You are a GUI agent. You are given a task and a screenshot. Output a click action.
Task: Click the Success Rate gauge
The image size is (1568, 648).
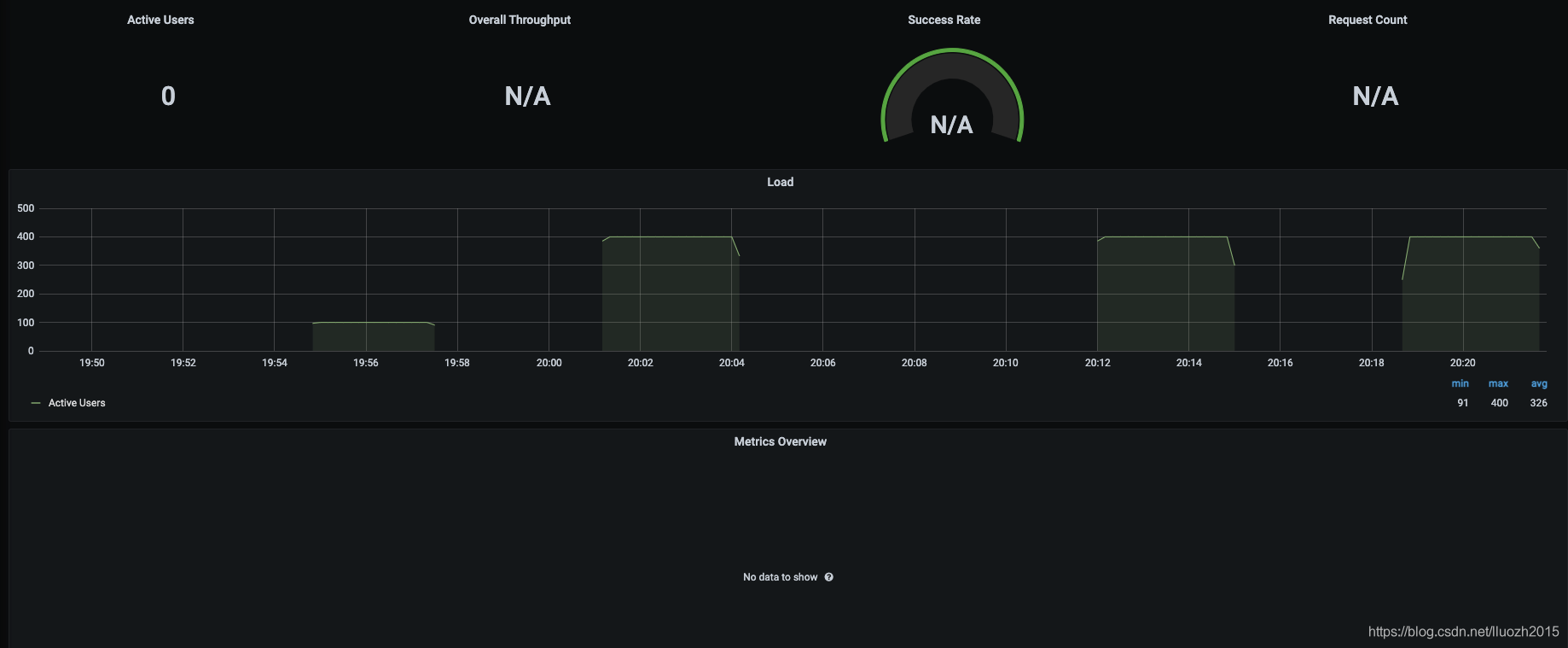click(x=952, y=96)
